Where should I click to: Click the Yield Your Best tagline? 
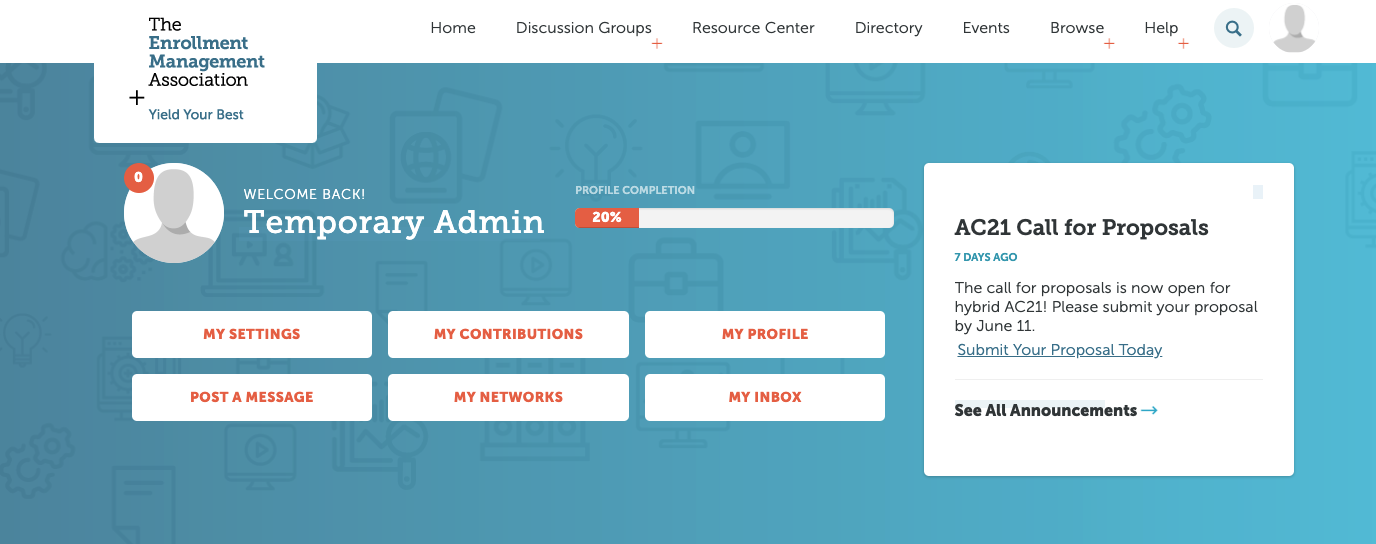pyautogui.click(x=196, y=115)
